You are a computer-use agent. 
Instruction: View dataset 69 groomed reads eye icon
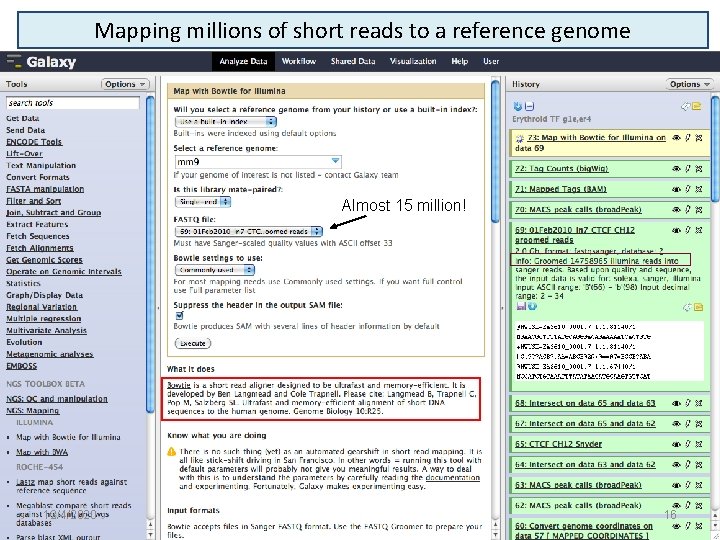[676, 231]
